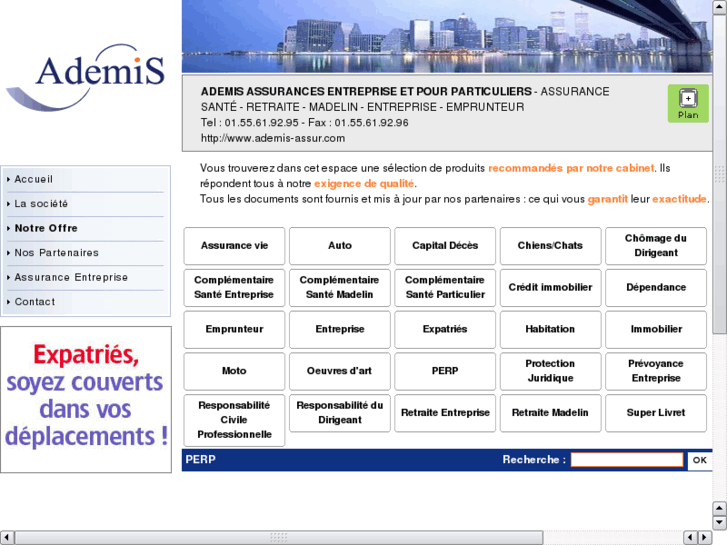
Task: Go to Accueil in the sidebar
Action: point(33,180)
